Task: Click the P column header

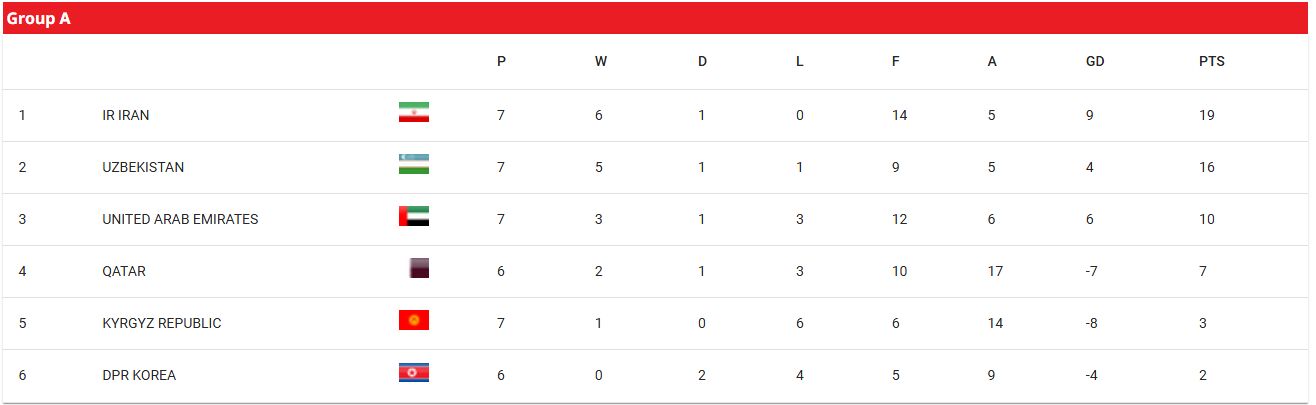Action: (x=501, y=61)
